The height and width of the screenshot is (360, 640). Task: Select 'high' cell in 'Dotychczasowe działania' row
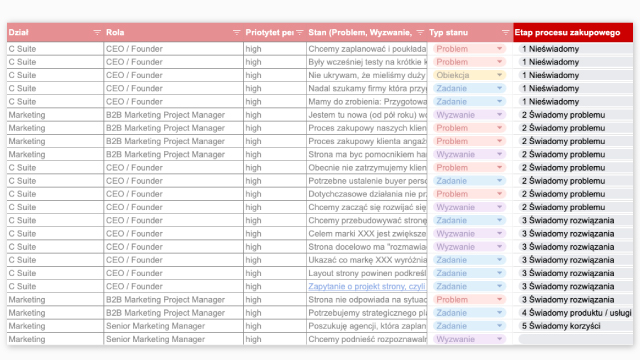coord(275,194)
